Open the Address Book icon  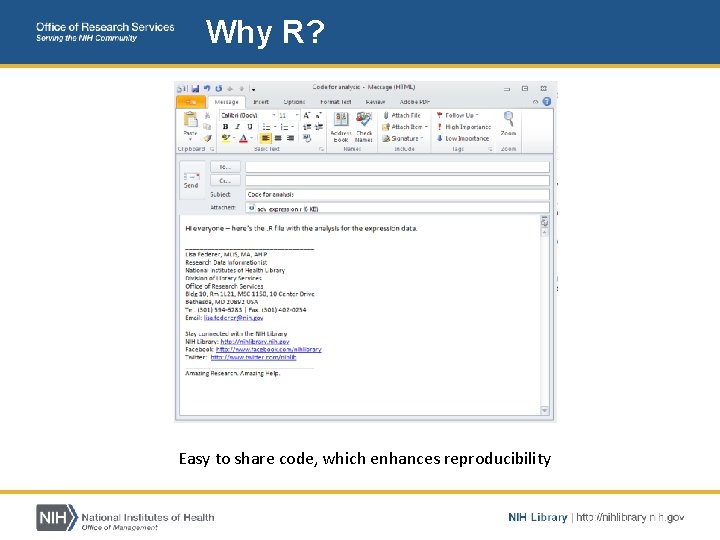pyautogui.click(x=341, y=120)
